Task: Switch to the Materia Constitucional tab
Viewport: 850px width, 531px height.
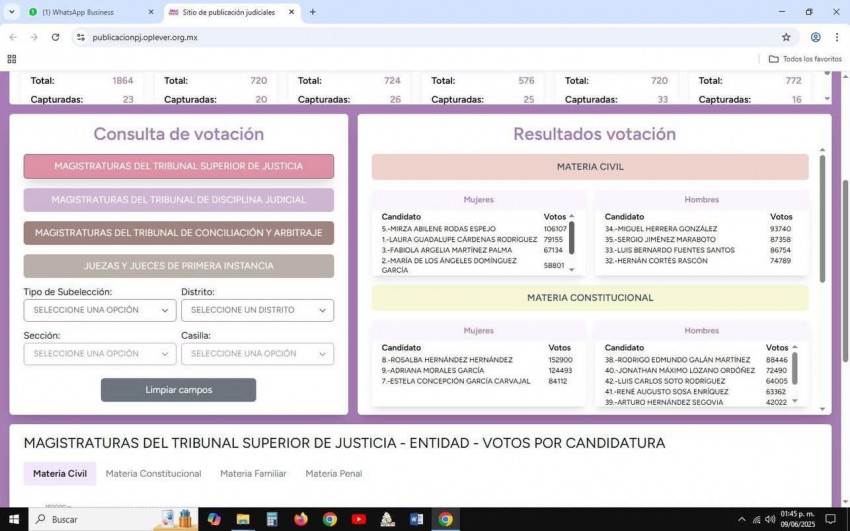Action: tap(153, 473)
